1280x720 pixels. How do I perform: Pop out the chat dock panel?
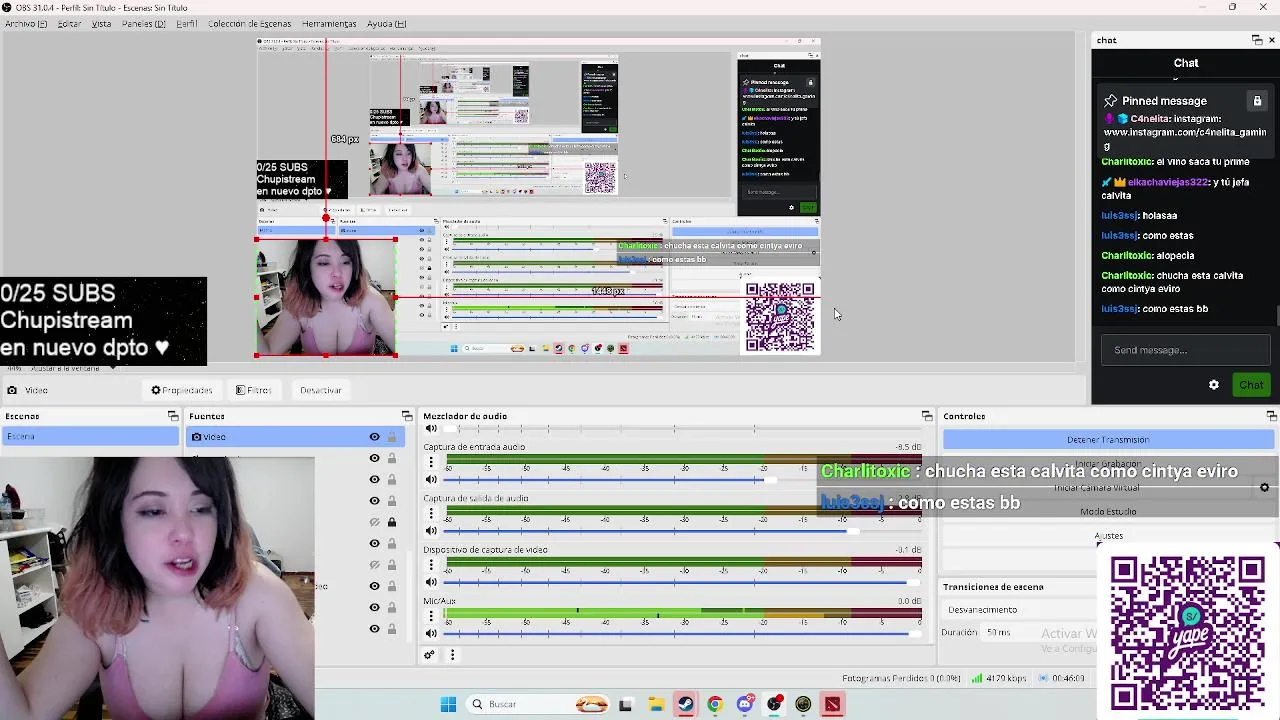point(1257,40)
